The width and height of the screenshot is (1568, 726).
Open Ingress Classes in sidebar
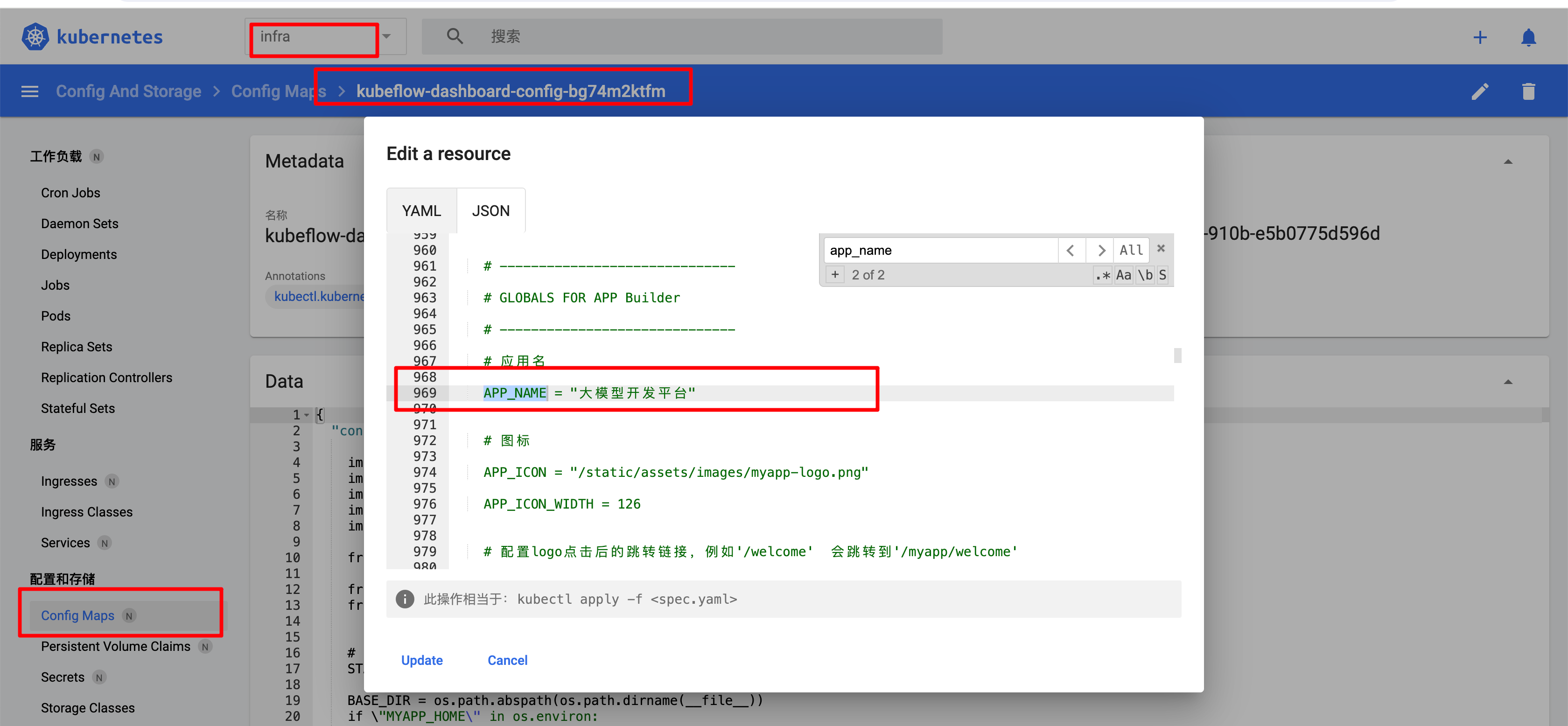(86, 512)
